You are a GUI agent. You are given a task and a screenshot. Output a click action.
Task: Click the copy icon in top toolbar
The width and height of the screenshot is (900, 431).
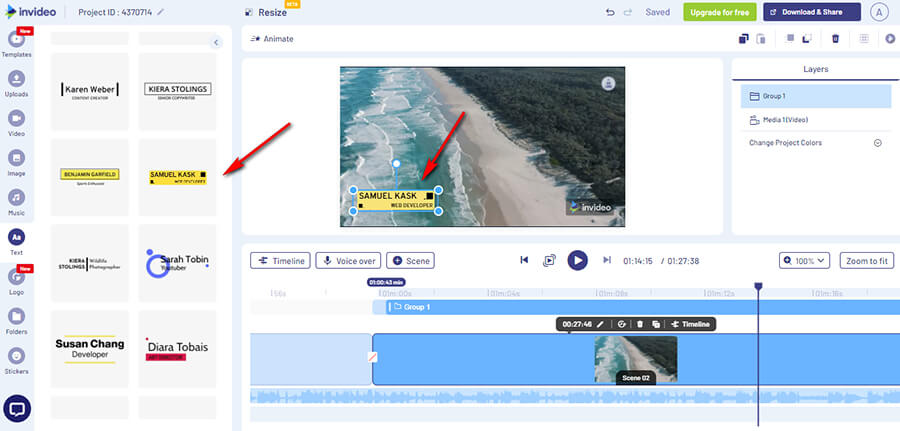tap(743, 39)
